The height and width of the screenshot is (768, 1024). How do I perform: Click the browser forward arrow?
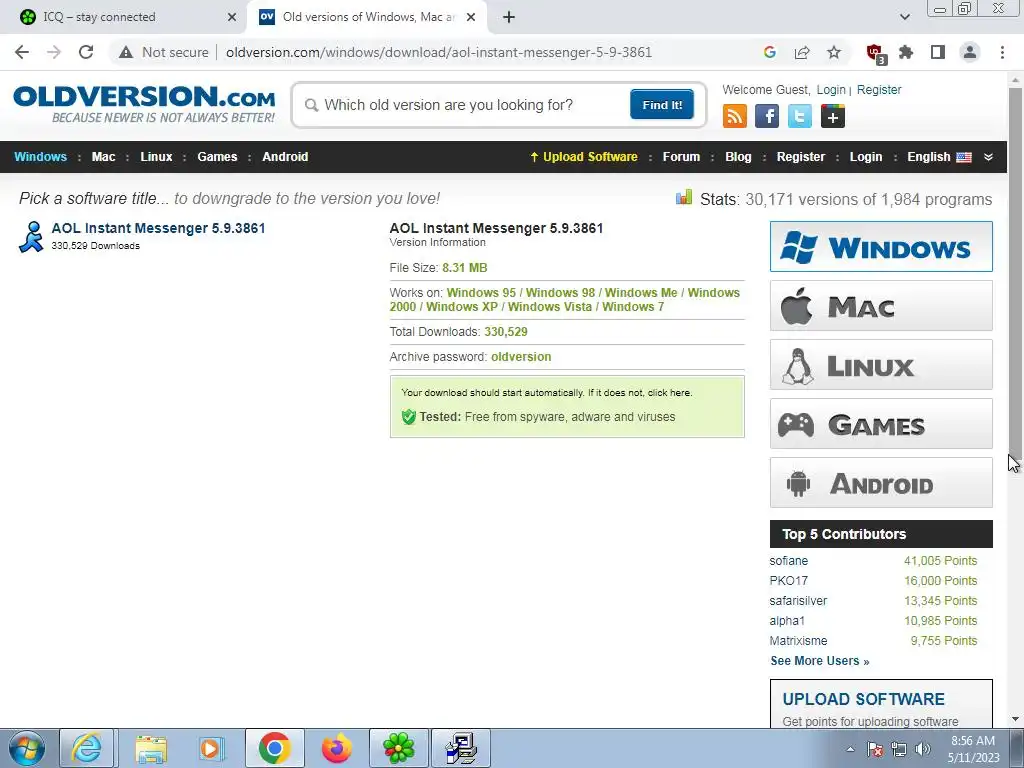[x=54, y=52]
